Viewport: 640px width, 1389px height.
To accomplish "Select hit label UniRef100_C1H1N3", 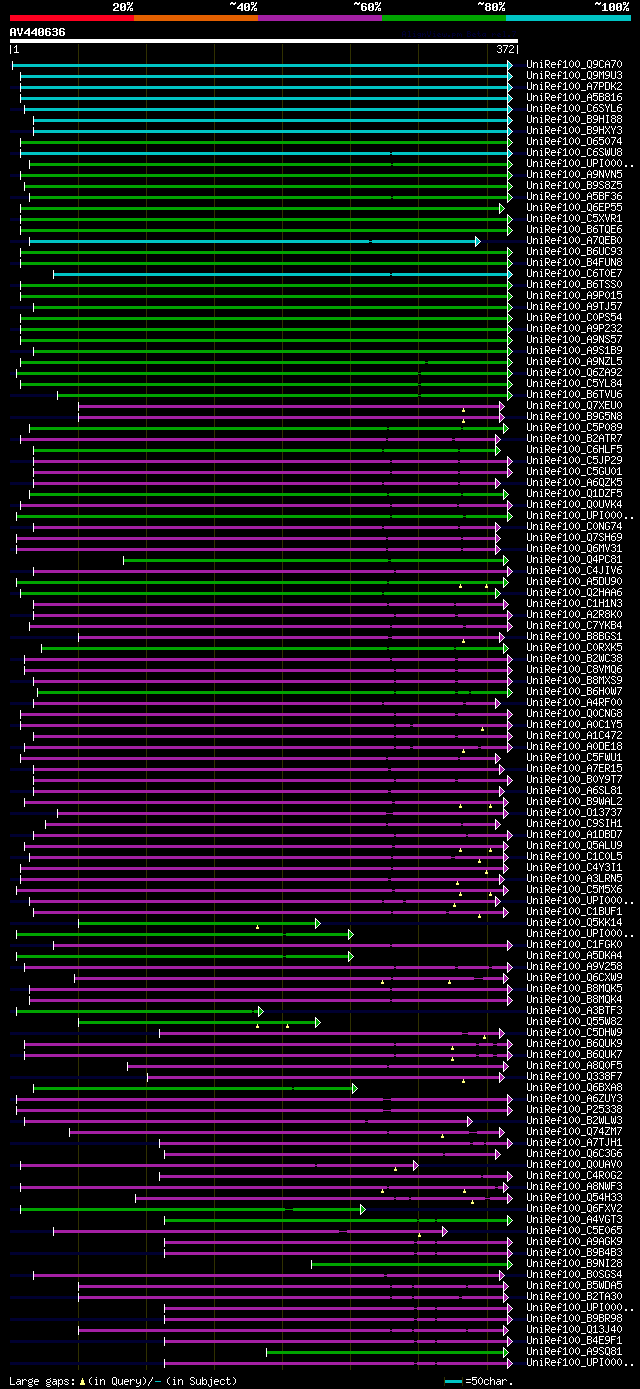I will click(574, 604).
